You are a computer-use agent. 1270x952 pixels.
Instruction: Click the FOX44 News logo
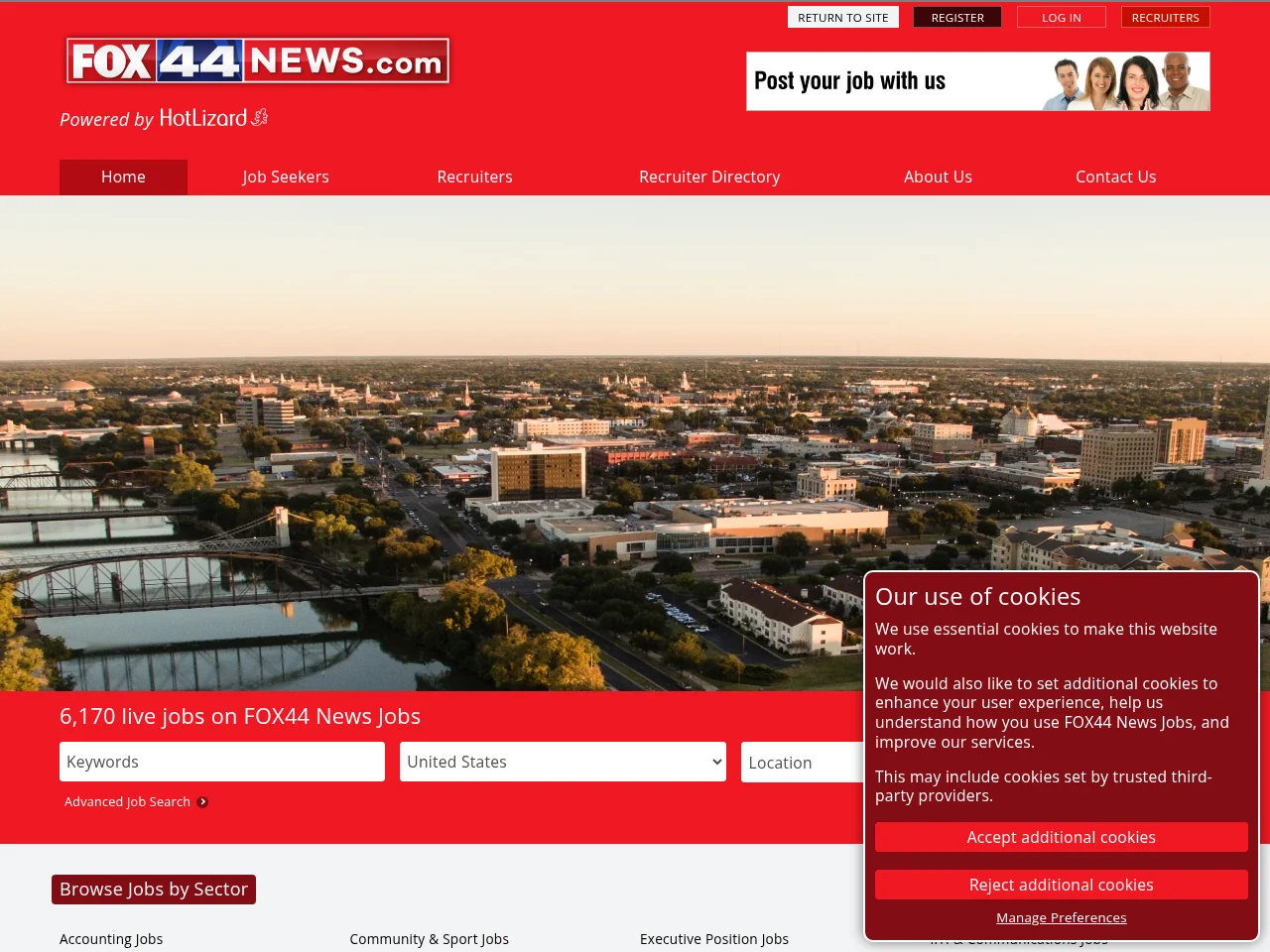point(258,60)
